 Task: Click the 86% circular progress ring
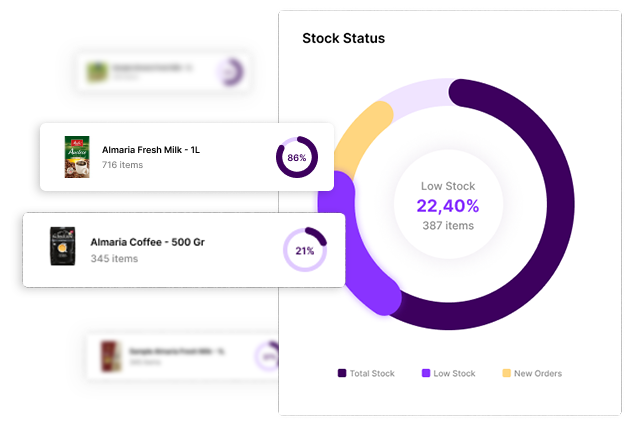(296, 157)
